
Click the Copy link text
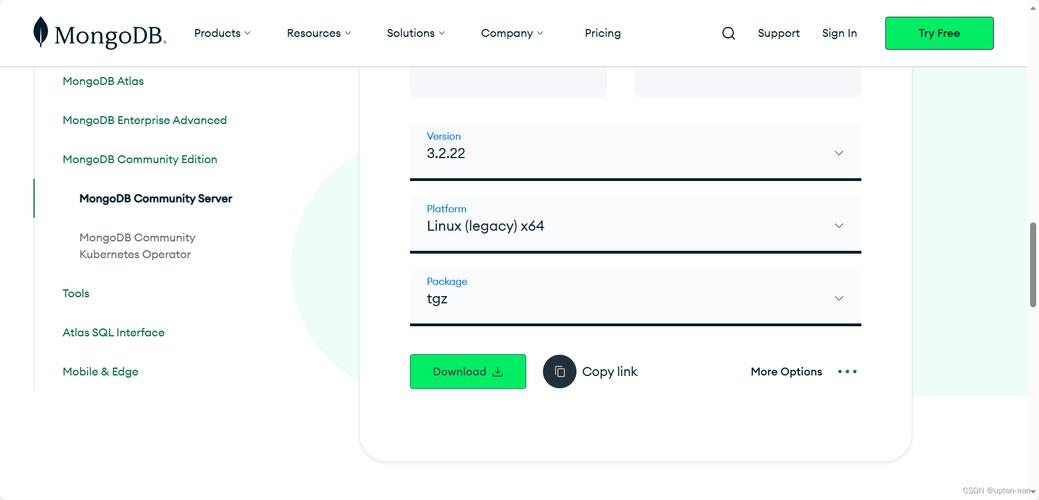[610, 372]
